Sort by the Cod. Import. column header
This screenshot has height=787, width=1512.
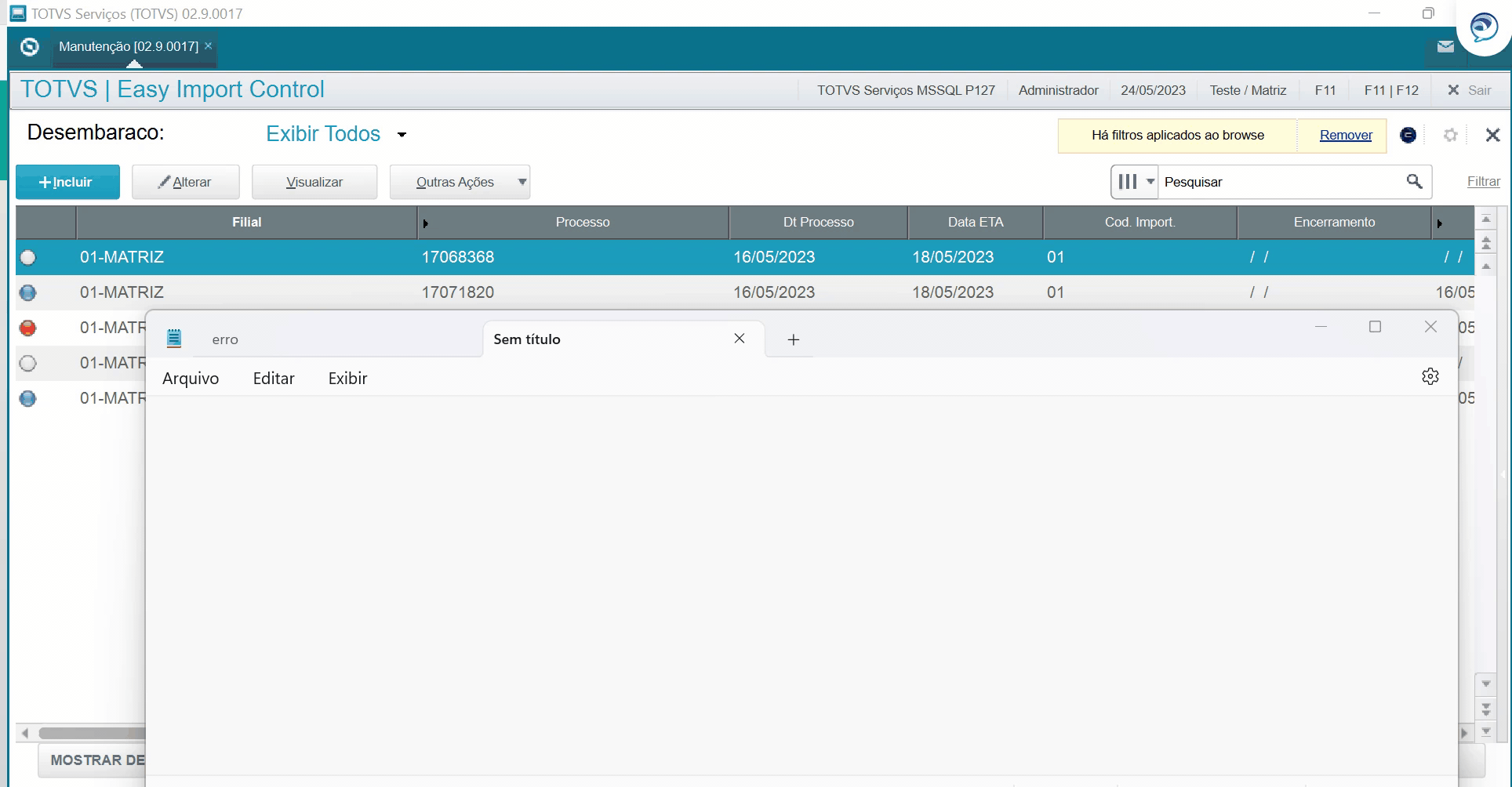pyautogui.click(x=1139, y=223)
